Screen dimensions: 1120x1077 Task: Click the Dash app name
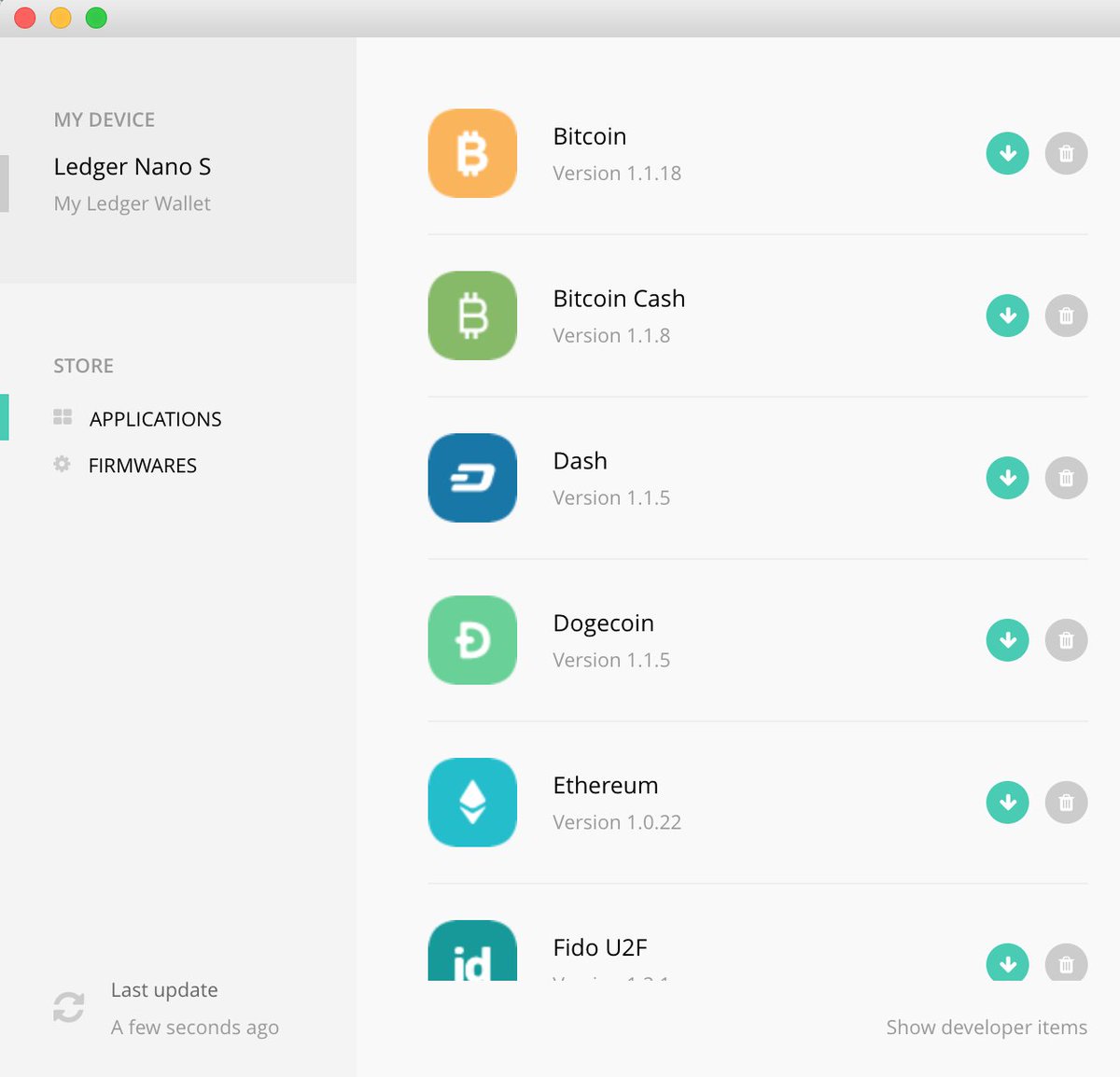pos(580,461)
